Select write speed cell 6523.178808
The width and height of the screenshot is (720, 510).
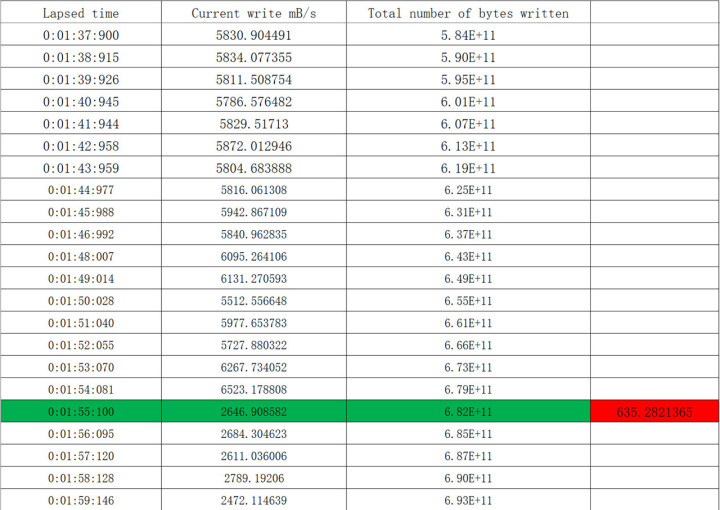point(254,389)
